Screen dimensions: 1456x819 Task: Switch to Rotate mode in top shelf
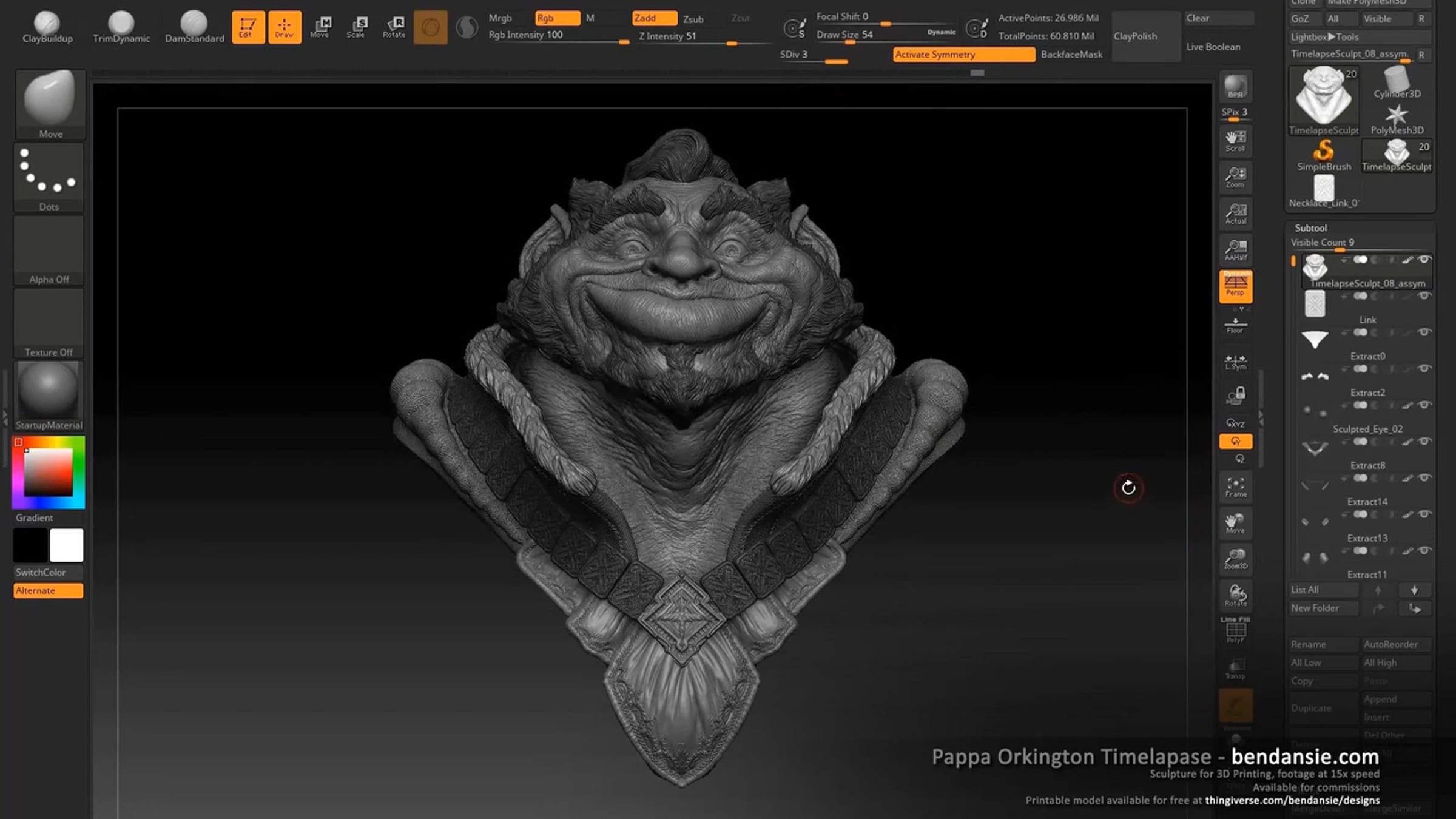(394, 27)
